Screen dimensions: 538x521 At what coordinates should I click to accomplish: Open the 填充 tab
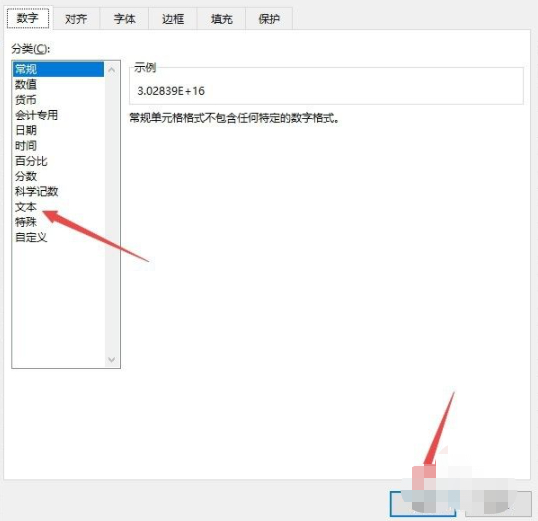[221, 19]
